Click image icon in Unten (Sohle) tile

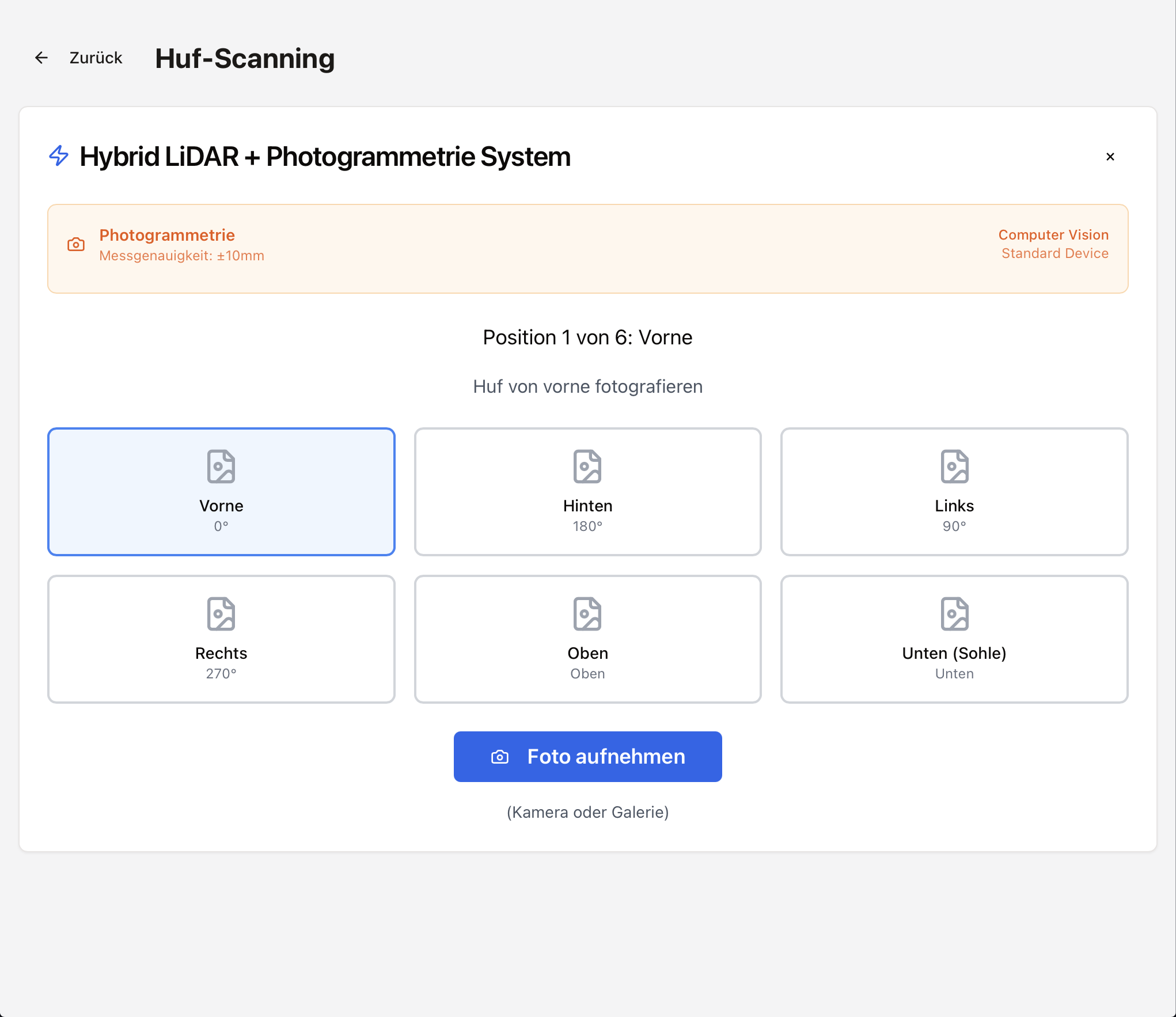pos(954,614)
